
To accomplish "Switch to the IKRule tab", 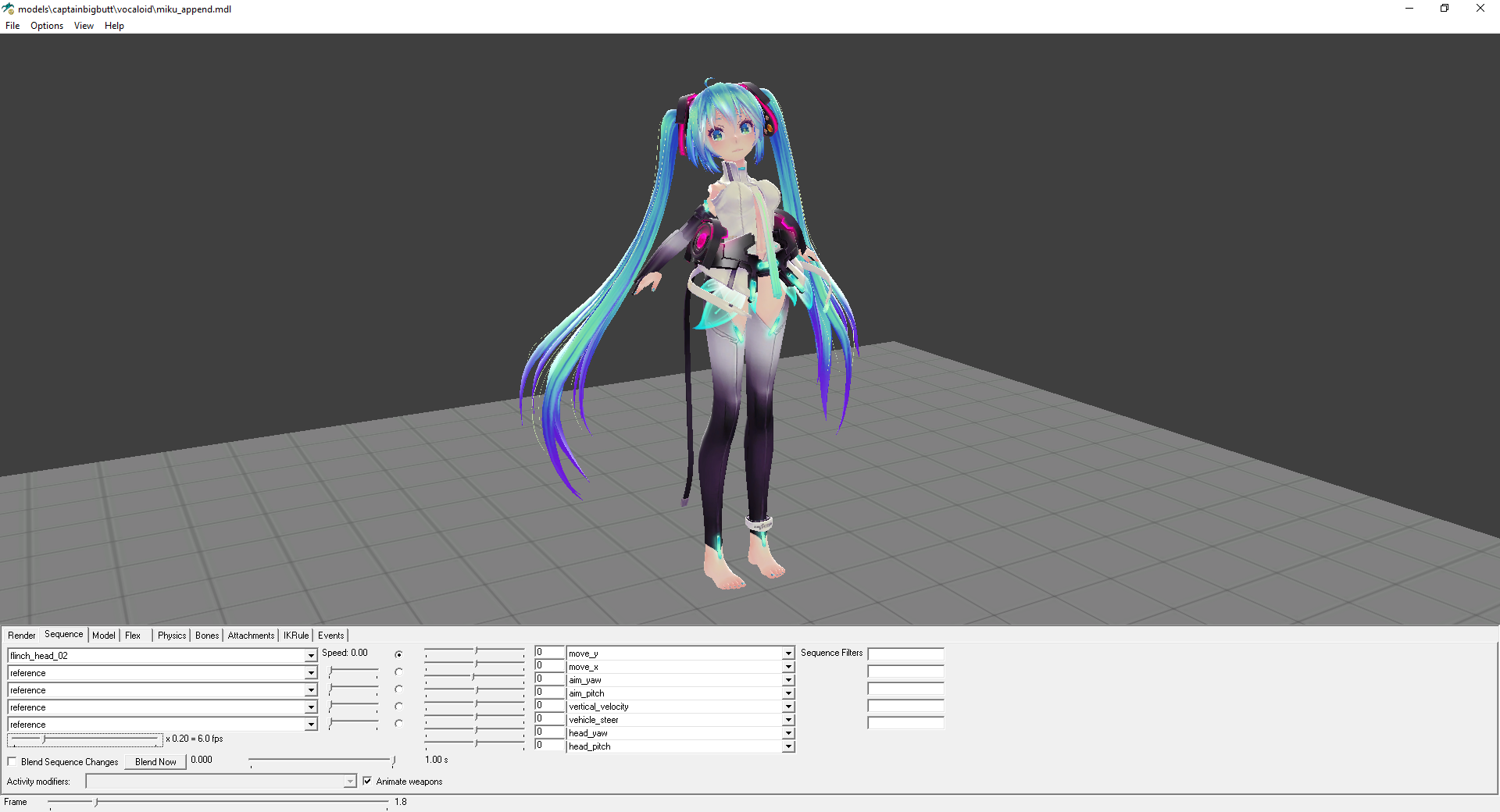I will tap(296, 636).
